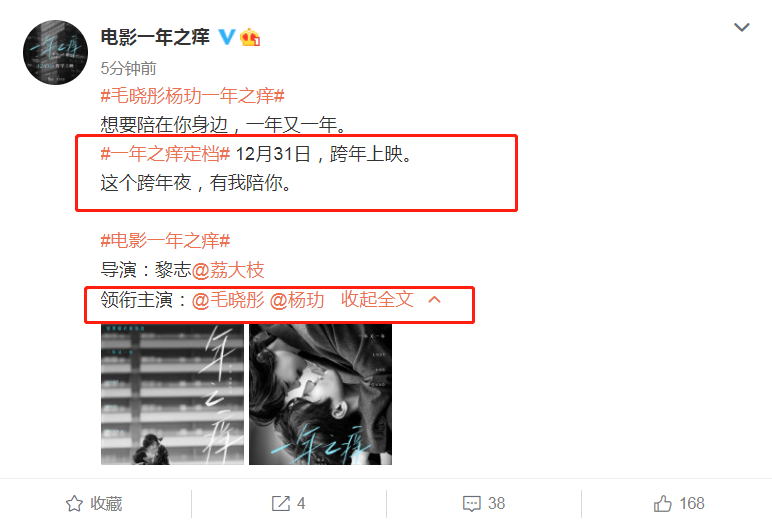The width and height of the screenshot is (772, 525).
Task: Visit @毛晓彤 profile mention
Action: point(228,299)
